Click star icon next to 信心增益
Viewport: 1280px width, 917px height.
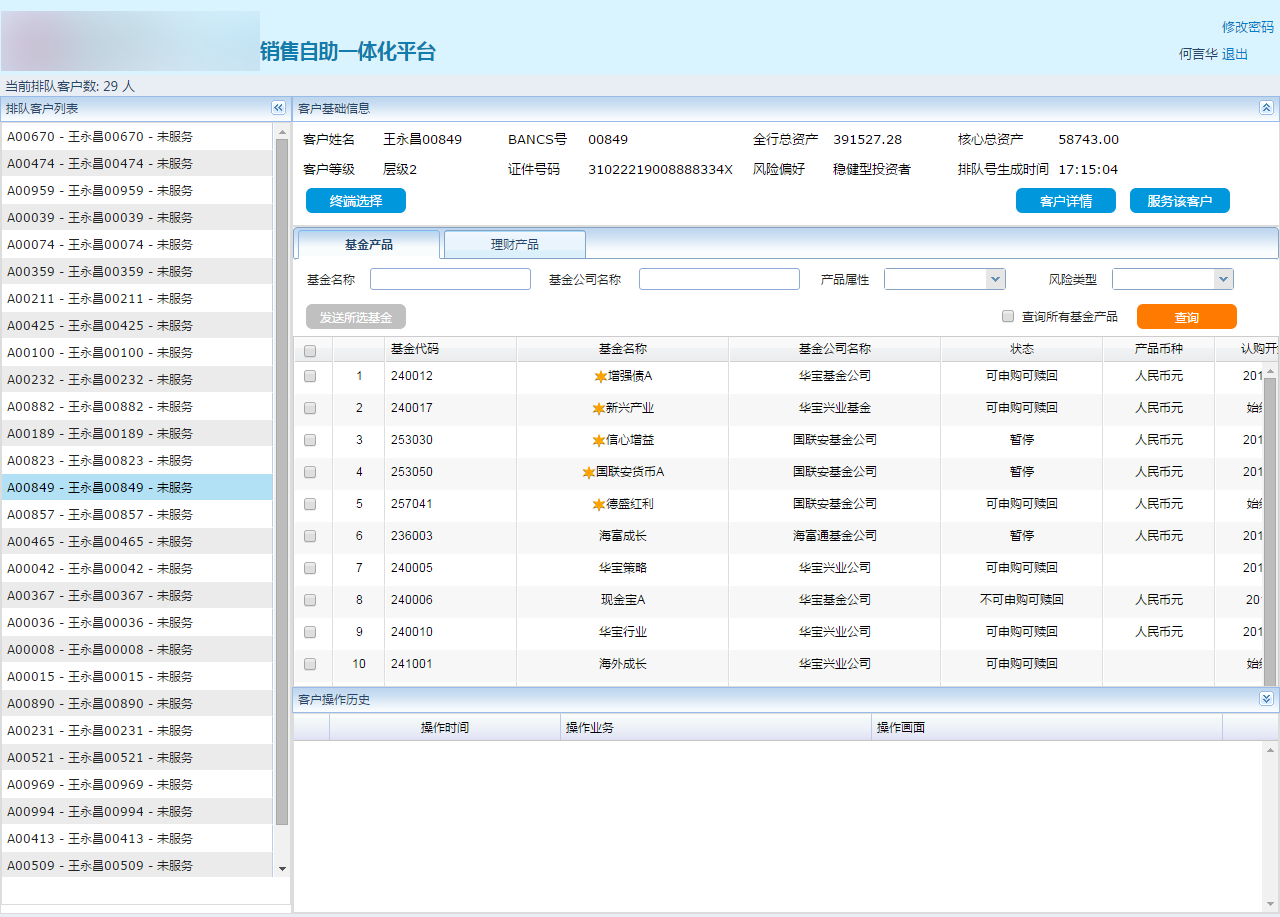[x=598, y=441]
